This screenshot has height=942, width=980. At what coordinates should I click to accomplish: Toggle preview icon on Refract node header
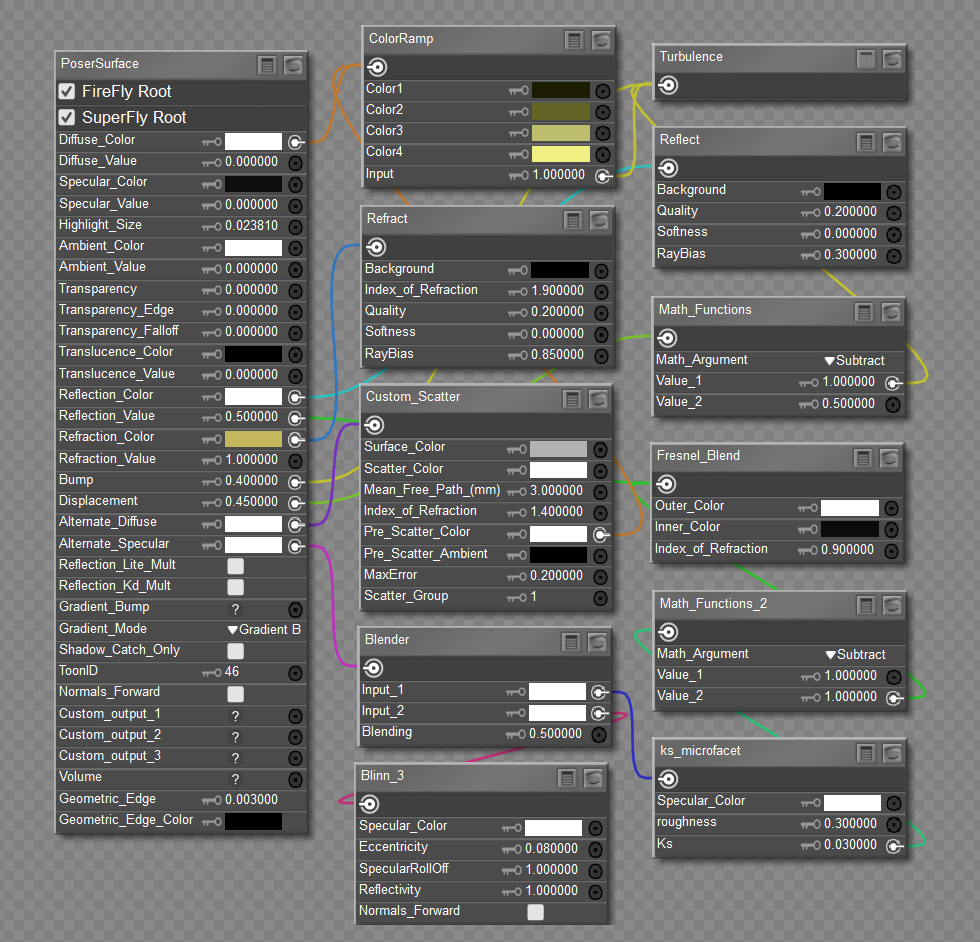click(599, 220)
